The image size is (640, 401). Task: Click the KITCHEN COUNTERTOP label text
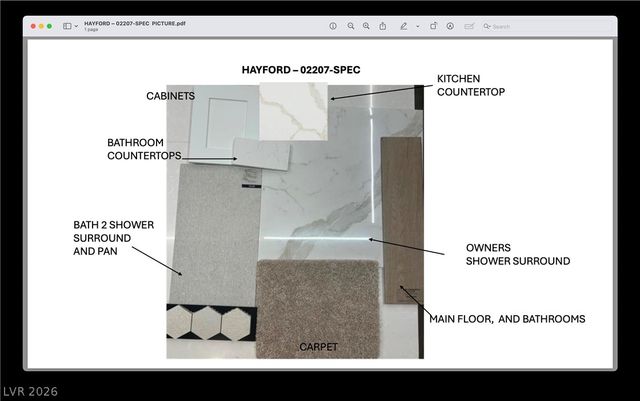(x=471, y=85)
